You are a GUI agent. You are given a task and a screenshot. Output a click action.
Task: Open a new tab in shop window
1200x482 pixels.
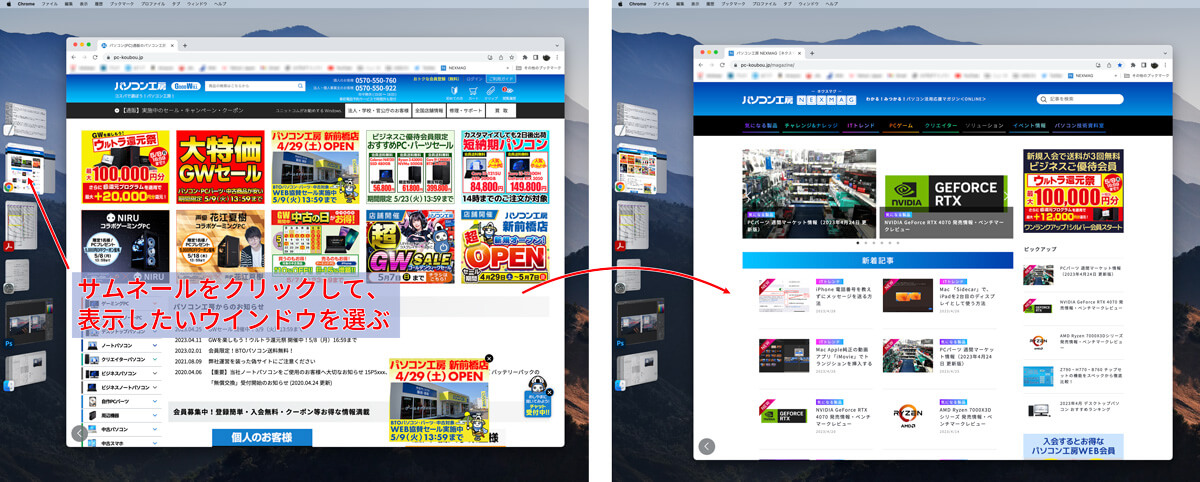pos(184,46)
